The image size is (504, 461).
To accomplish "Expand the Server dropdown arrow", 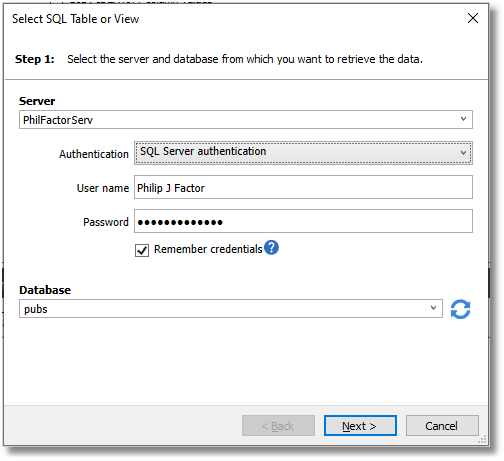I will click(463, 119).
